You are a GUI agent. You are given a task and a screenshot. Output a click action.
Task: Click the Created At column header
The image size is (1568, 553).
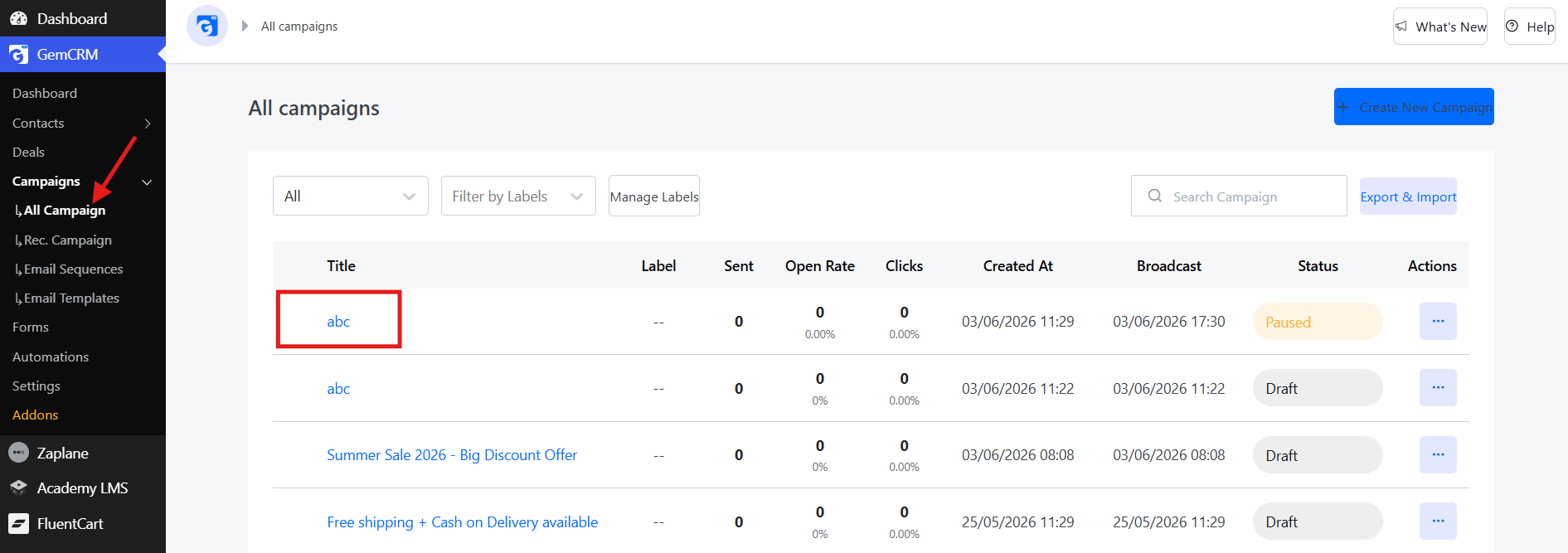point(1018,266)
